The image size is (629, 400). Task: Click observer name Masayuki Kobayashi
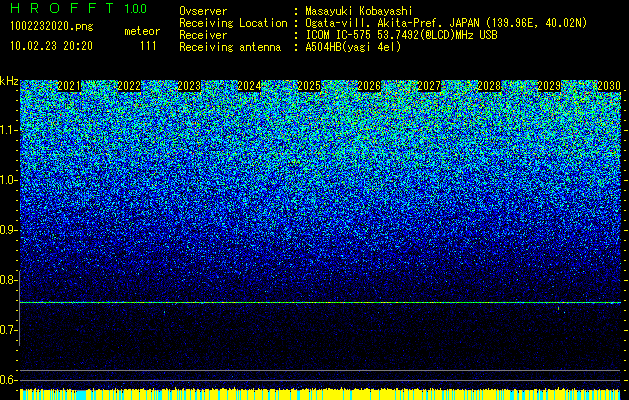(359, 11)
